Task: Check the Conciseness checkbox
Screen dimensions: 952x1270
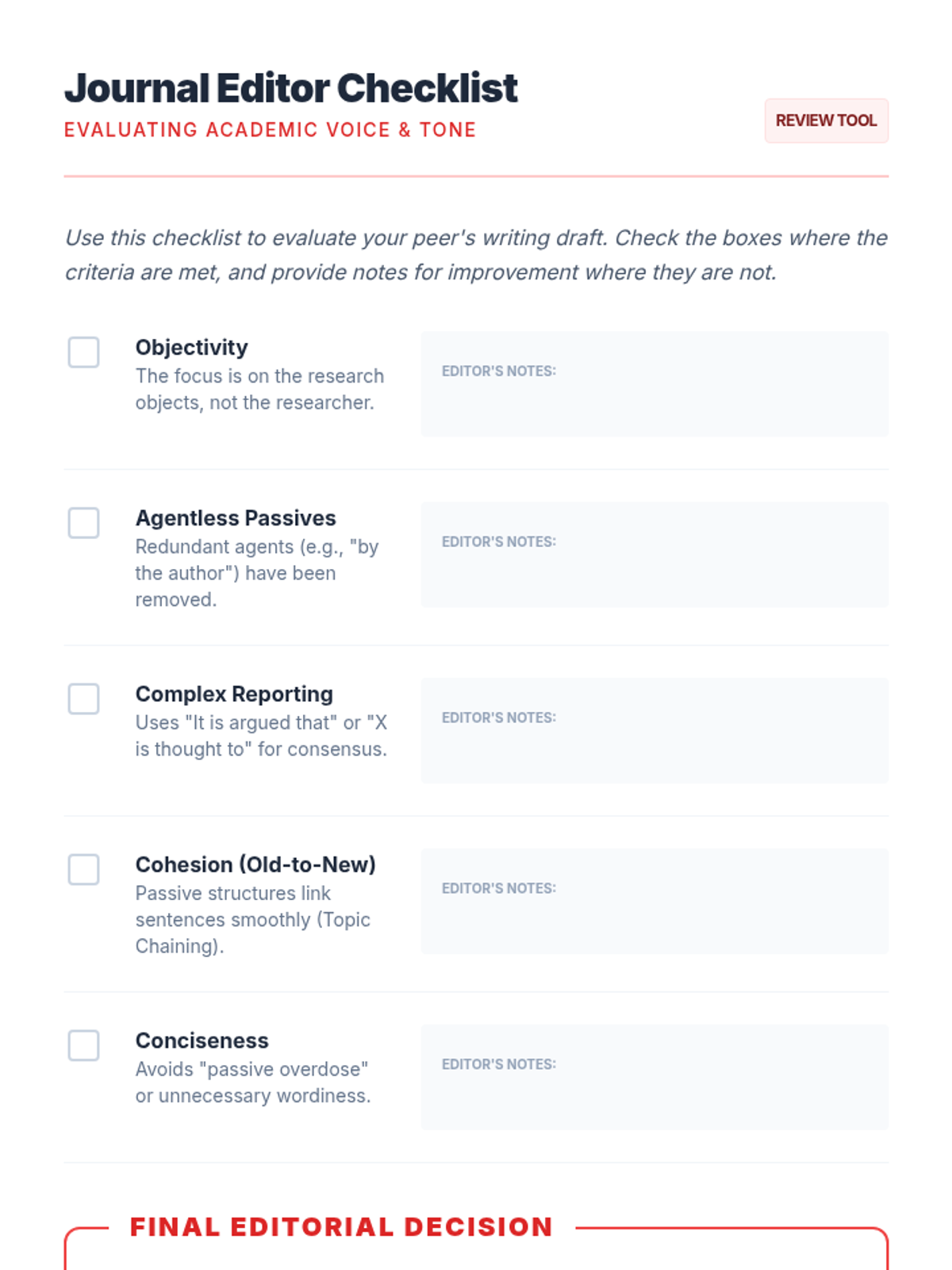Action: coord(83,1046)
